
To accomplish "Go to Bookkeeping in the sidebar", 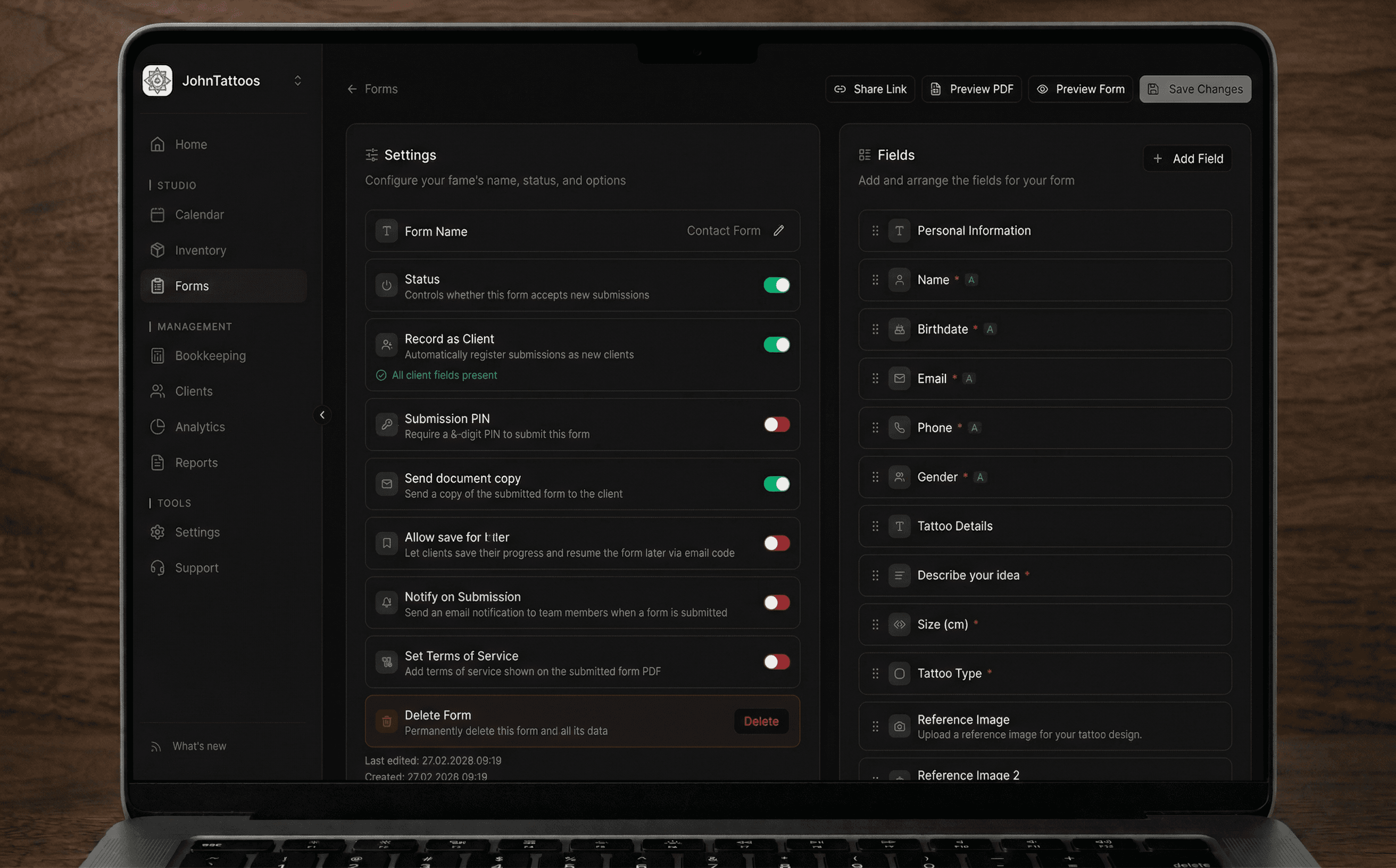I will (x=210, y=356).
